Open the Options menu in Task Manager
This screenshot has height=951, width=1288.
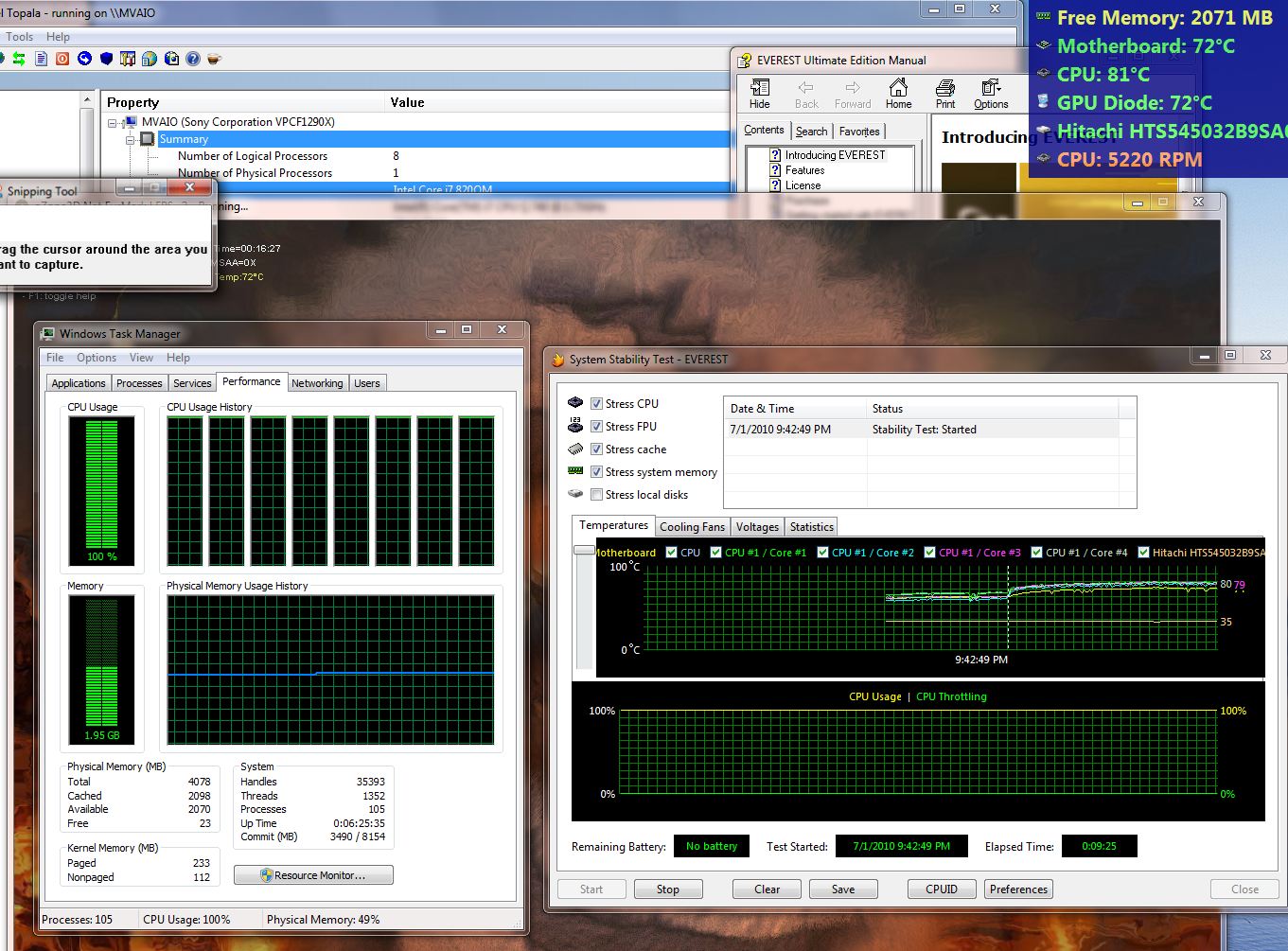pyautogui.click(x=97, y=358)
